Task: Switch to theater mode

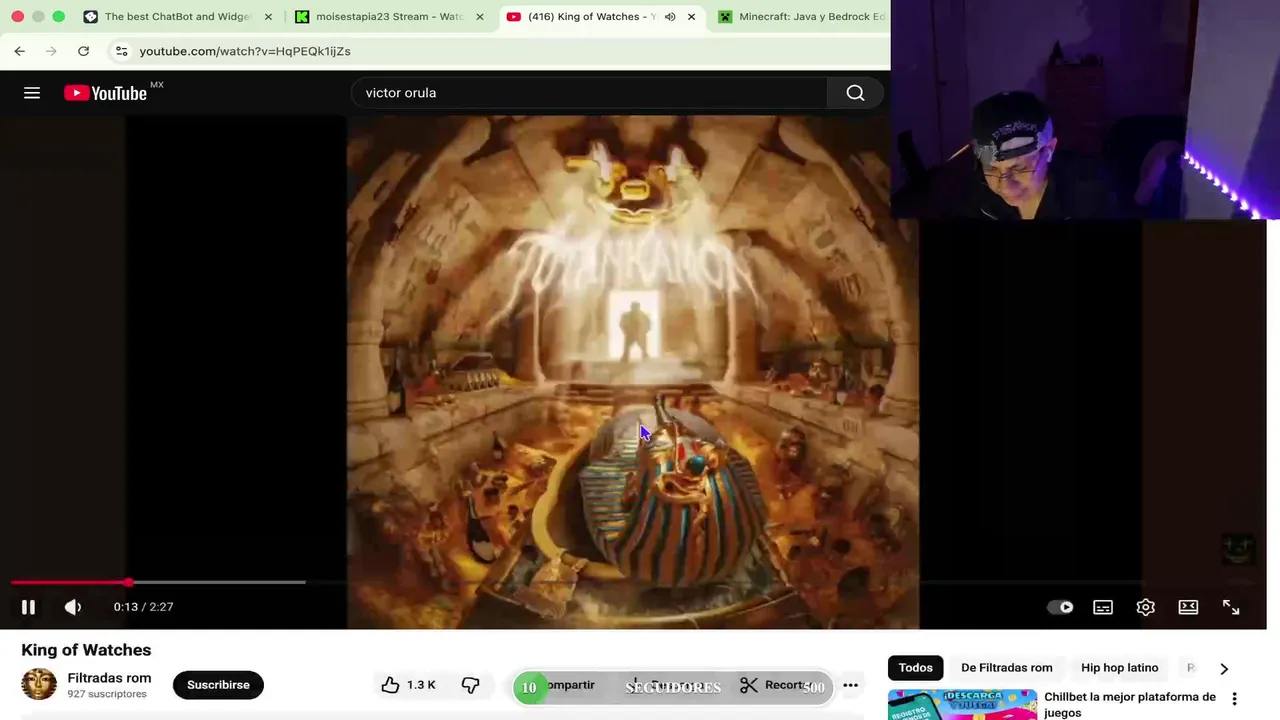Action: tap(1188, 607)
